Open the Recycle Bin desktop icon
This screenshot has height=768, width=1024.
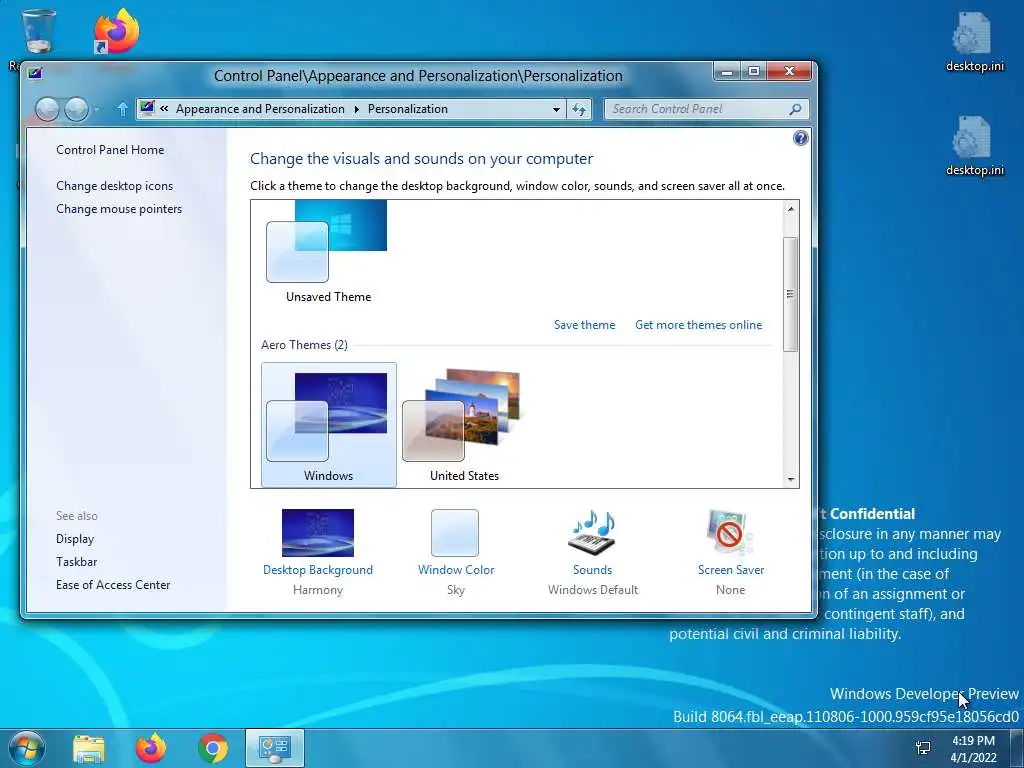pos(38,31)
